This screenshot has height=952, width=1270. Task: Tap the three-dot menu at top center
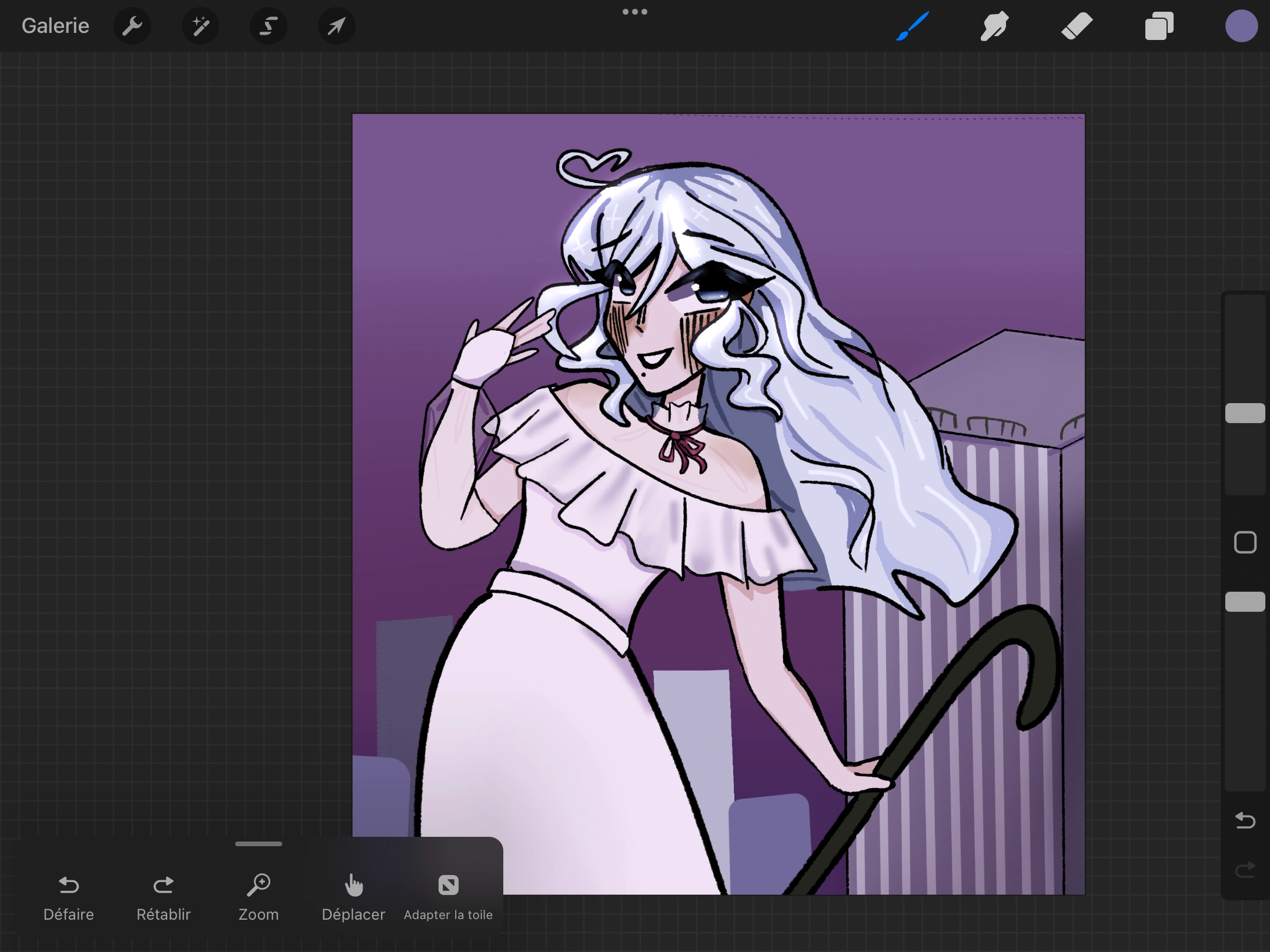pyautogui.click(x=635, y=12)
